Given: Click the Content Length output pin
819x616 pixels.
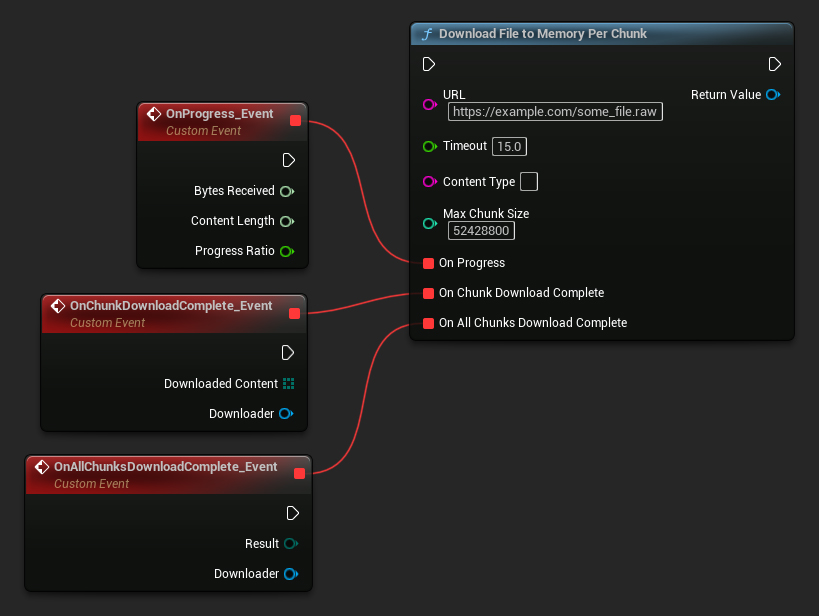Looking at the screenshot, I should tap(288, 220).
